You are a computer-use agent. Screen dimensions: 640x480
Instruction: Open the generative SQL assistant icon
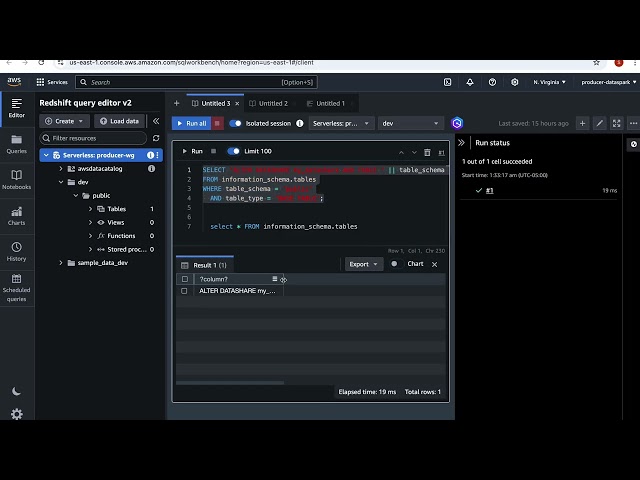click(x=457, y=123)
